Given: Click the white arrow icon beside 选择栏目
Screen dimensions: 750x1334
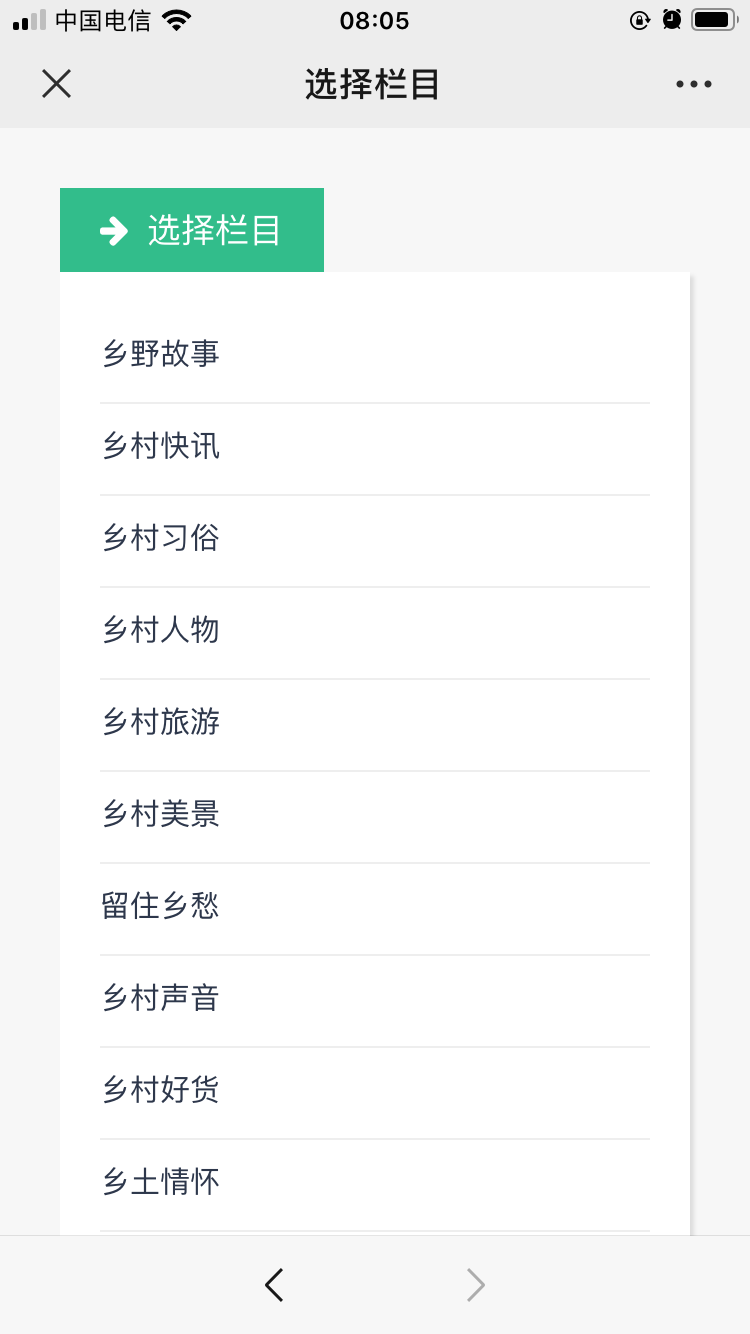Looking at the screenshot, I should pos(114,231).
